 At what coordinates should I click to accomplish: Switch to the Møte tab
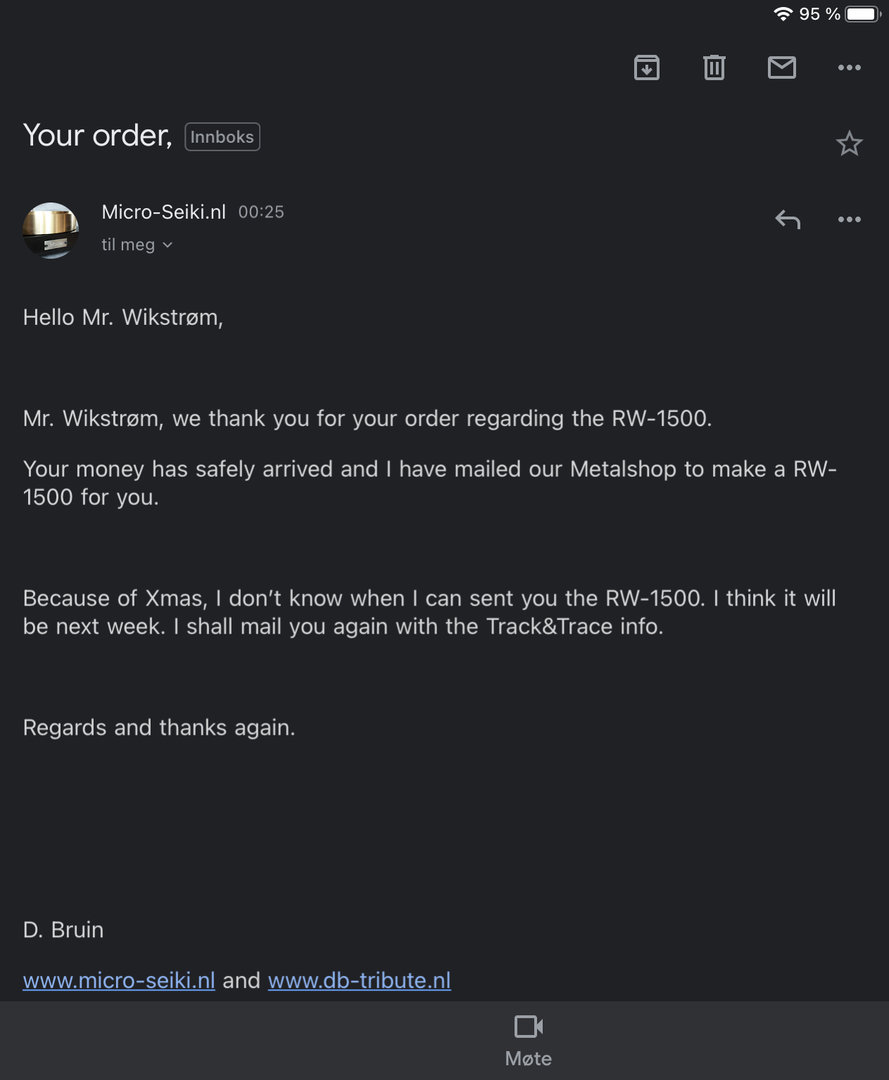pos(528,1040)
